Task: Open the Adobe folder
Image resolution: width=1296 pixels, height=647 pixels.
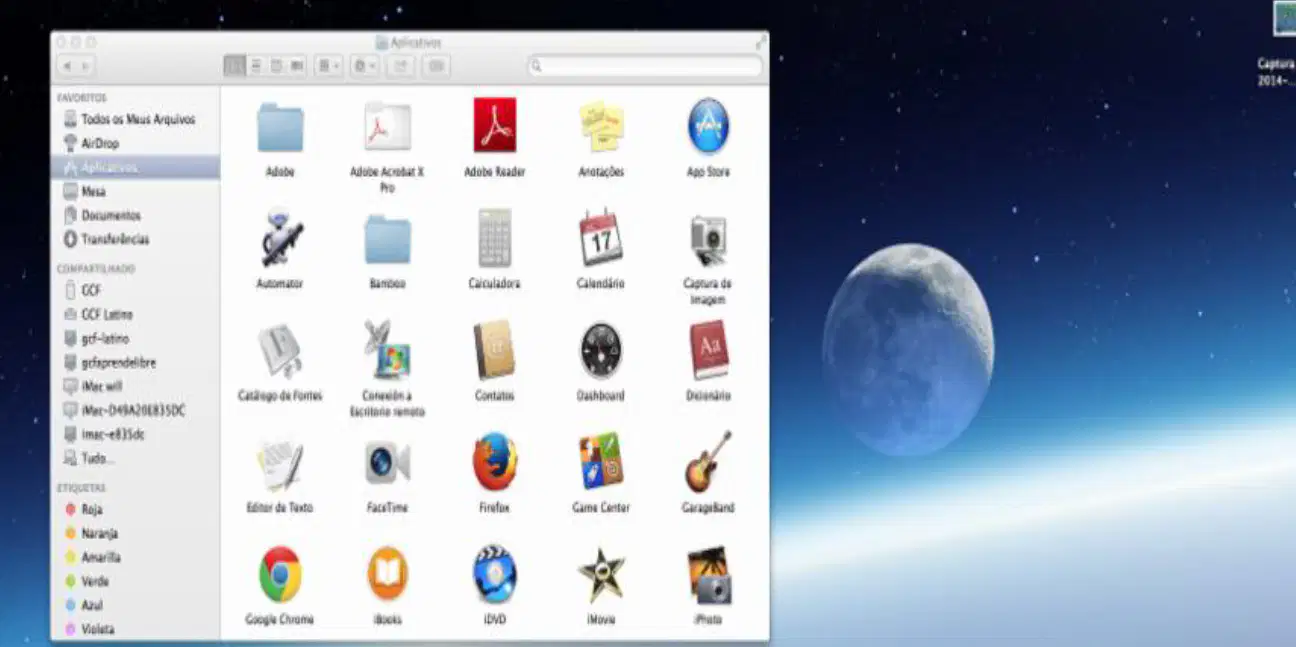Action: point(280,127)
